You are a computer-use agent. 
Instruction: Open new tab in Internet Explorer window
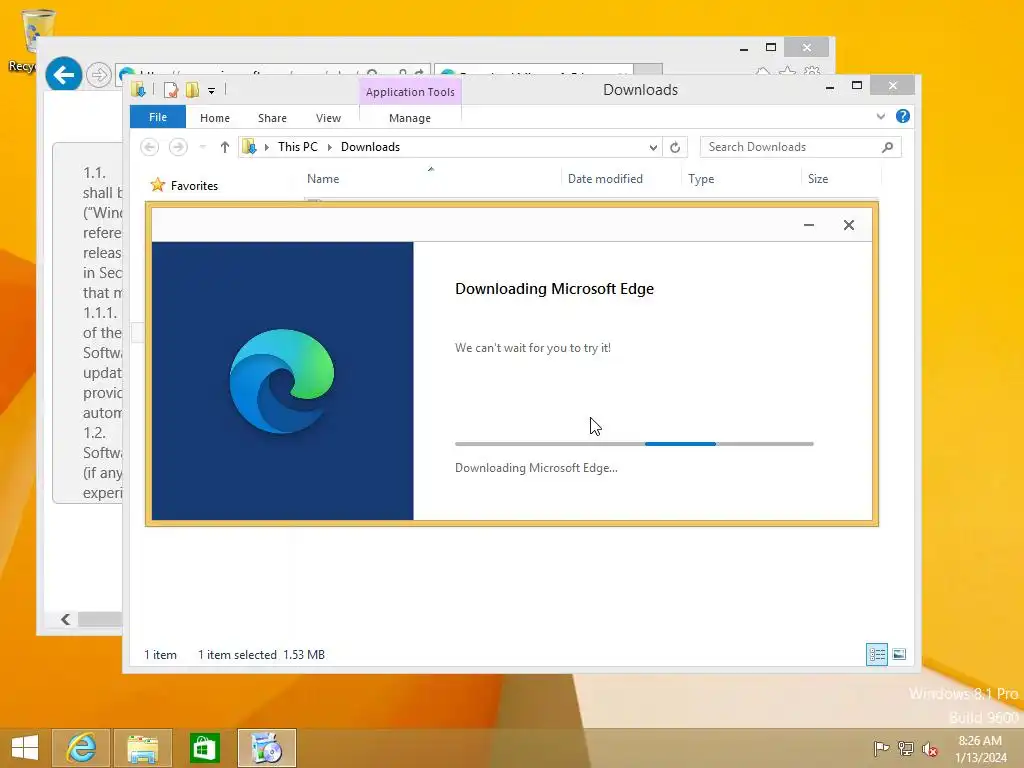tap(648, 71)
